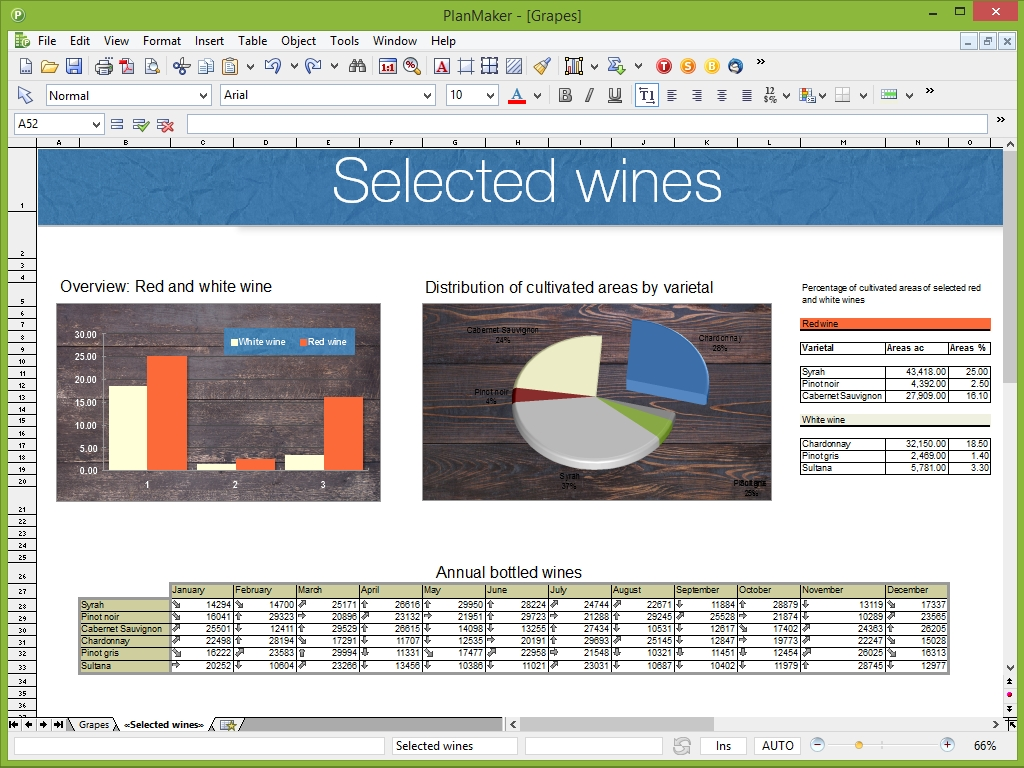Click the zoom slider handle
The image size is (1024, 768).
point(859,745)
